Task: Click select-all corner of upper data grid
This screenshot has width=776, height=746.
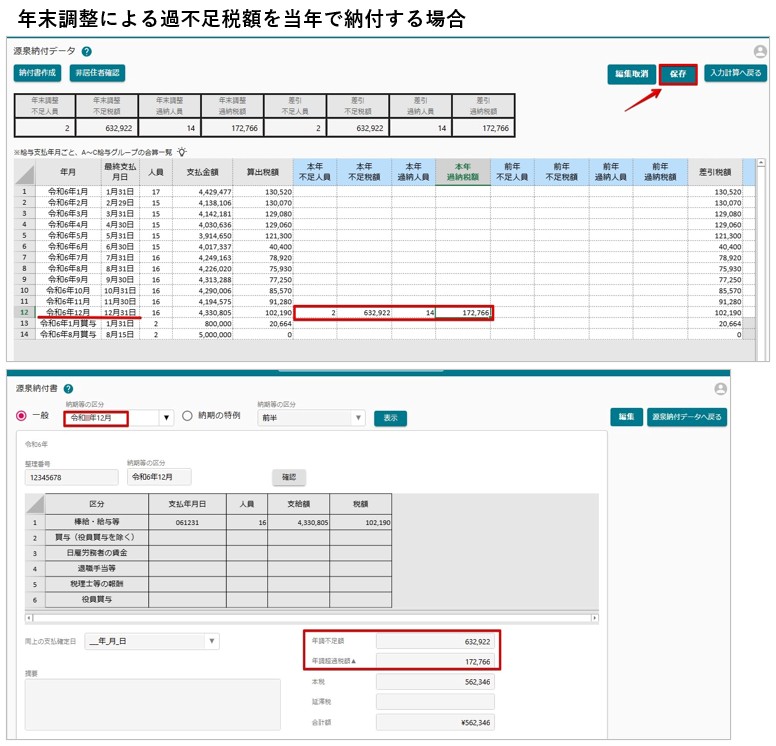Action: tap(25, 172)
